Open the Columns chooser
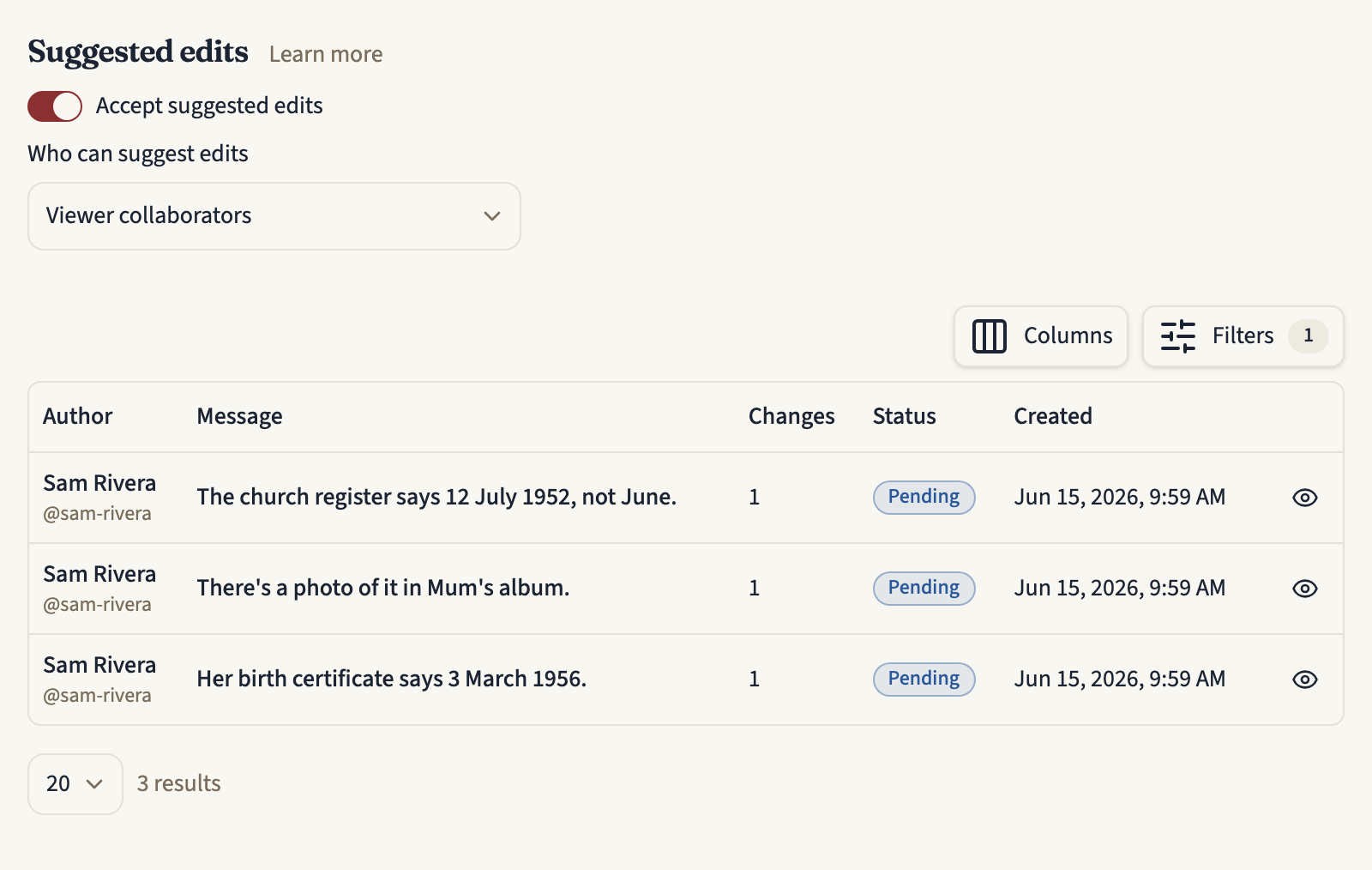 1041,336
